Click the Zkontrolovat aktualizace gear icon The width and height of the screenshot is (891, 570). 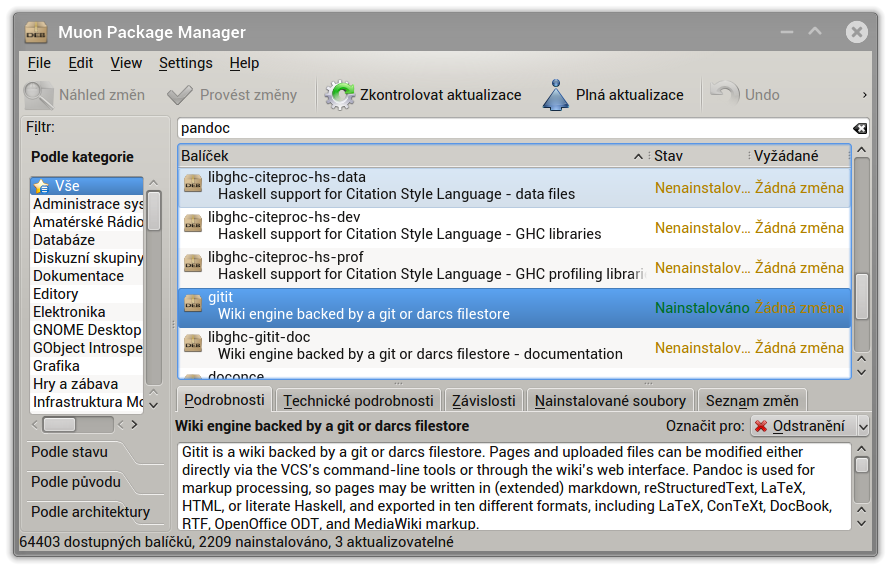tap(340, 95)
